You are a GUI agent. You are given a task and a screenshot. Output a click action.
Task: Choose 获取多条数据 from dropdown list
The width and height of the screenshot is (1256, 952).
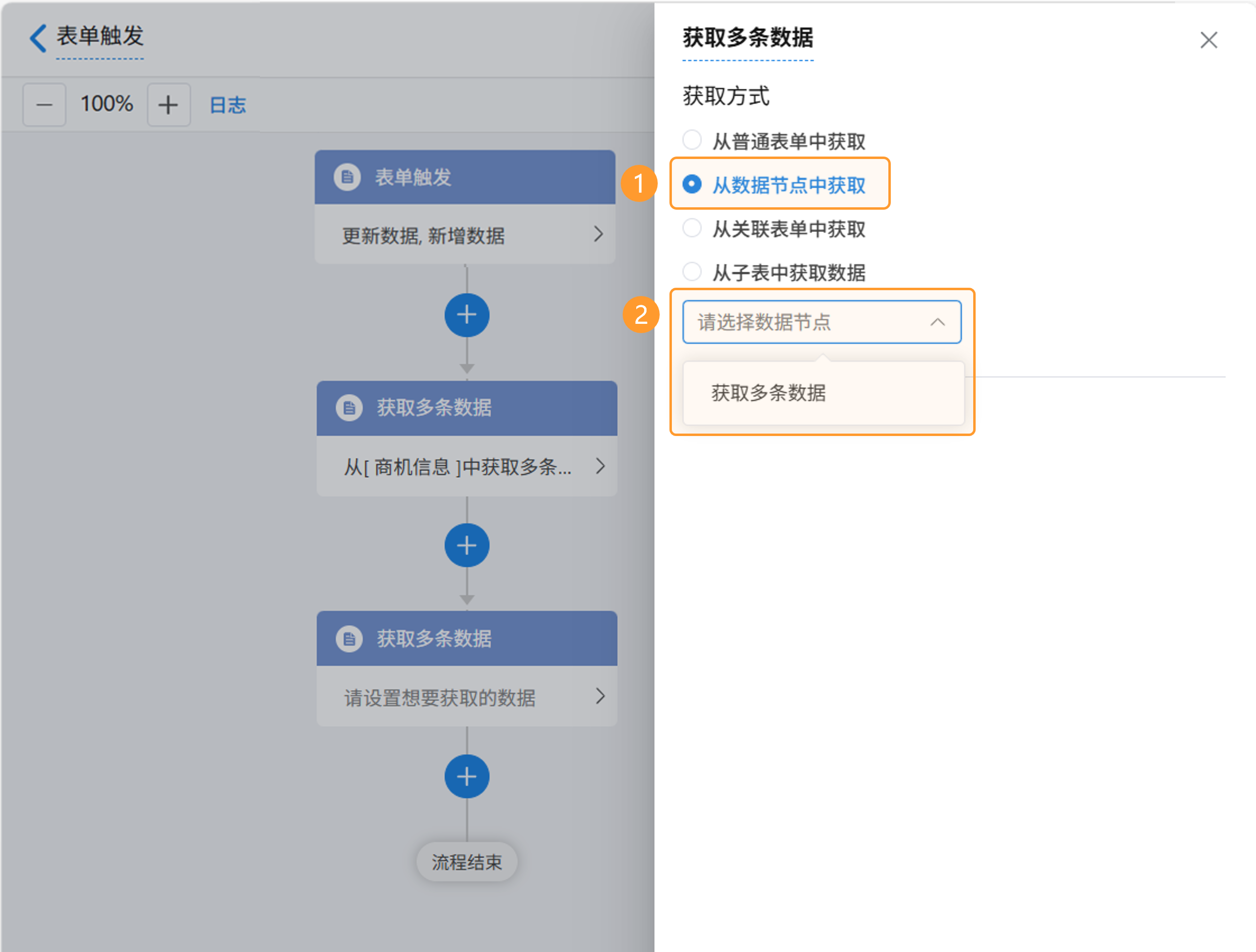click(x=768, y=393)
